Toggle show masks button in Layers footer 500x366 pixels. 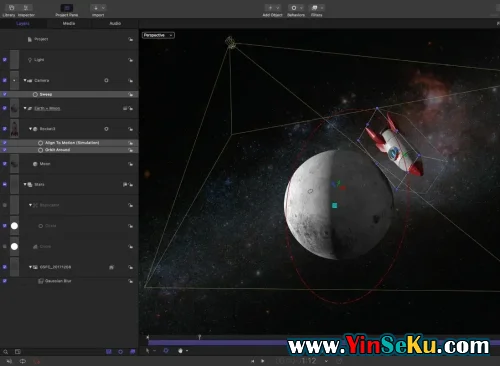coord(109,352)
